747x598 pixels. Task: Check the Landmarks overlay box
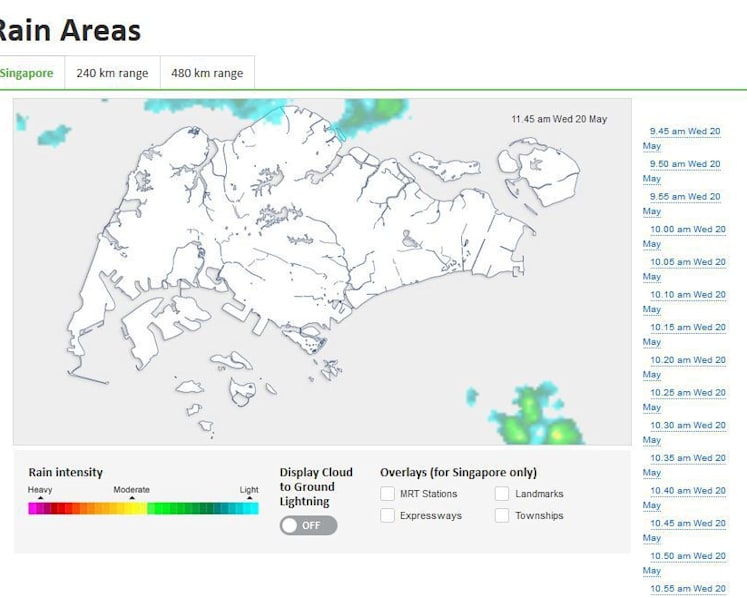point(502,493)
